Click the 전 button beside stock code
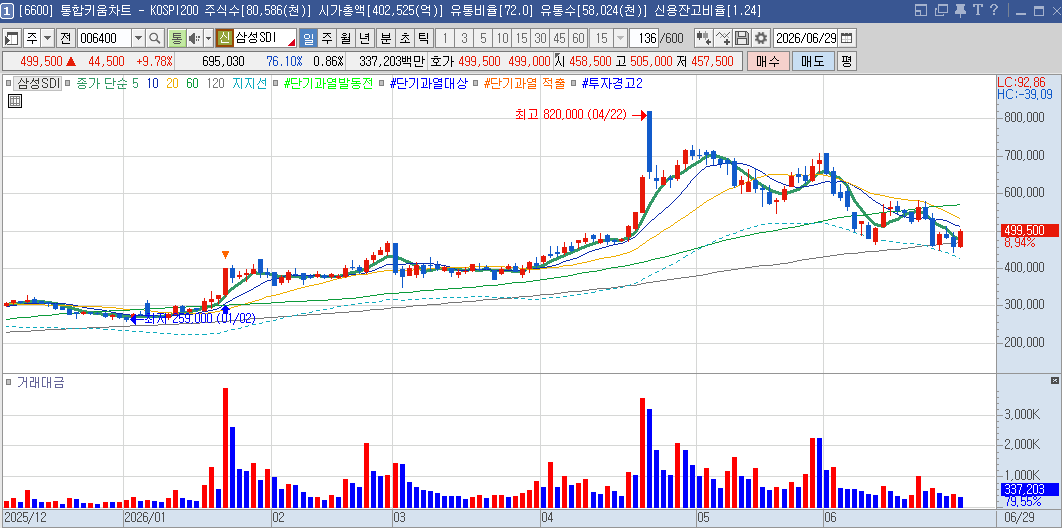 (x=65, y=38)
